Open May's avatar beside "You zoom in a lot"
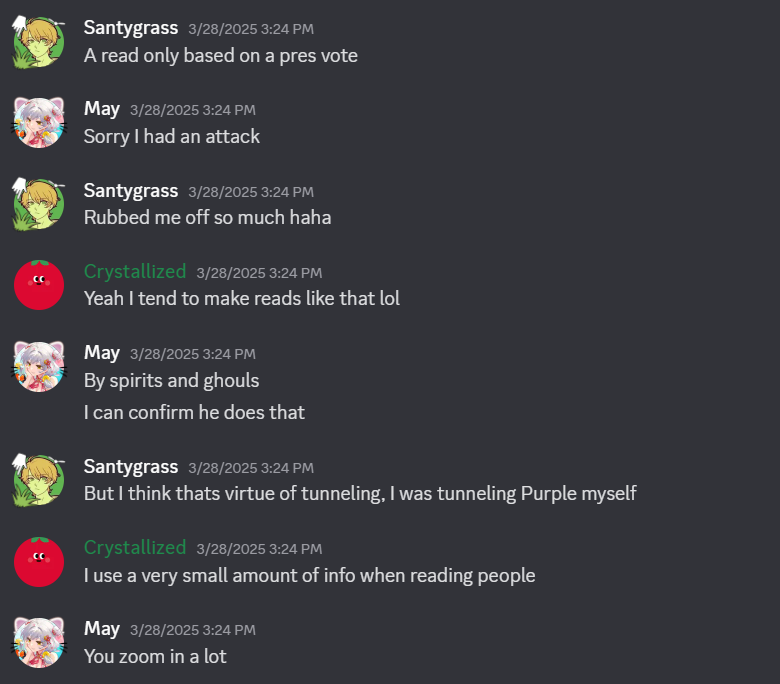 click(39, 642)
